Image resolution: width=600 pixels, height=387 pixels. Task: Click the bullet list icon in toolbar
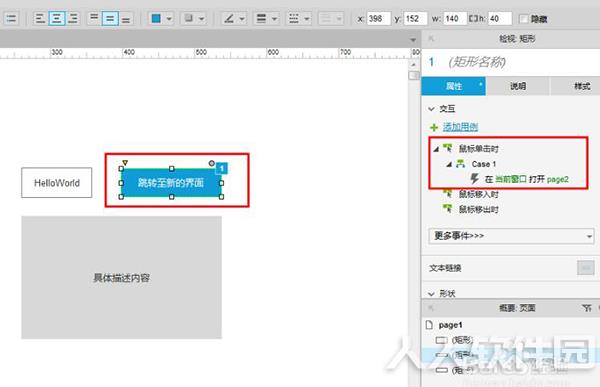click(x=11, y=18)
